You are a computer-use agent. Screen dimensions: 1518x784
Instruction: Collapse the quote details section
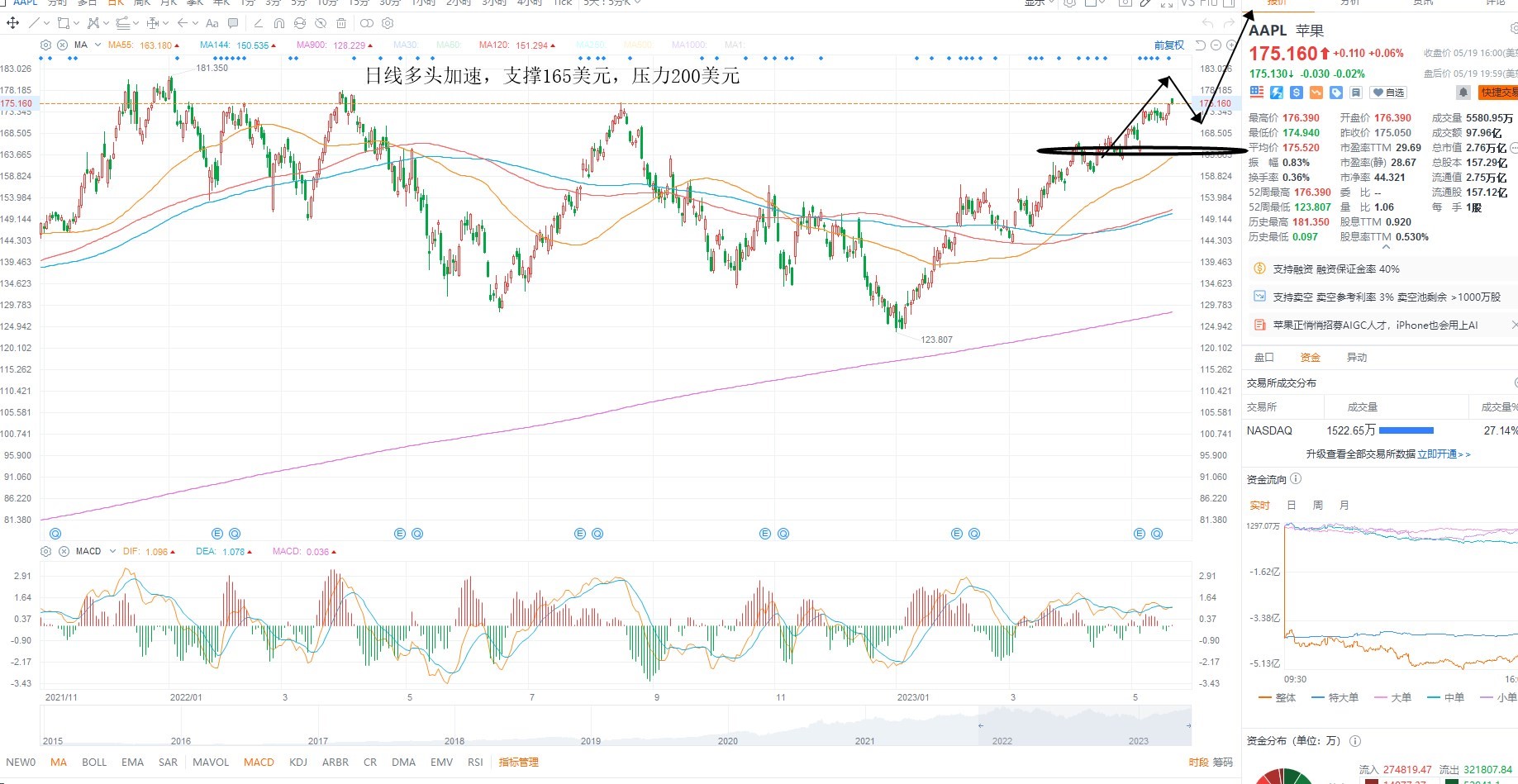pos(1386,247)
